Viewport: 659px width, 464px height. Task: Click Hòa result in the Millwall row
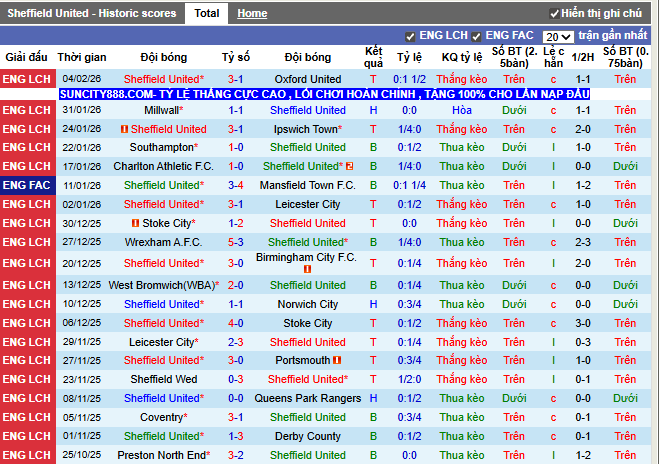click(462, 110)
